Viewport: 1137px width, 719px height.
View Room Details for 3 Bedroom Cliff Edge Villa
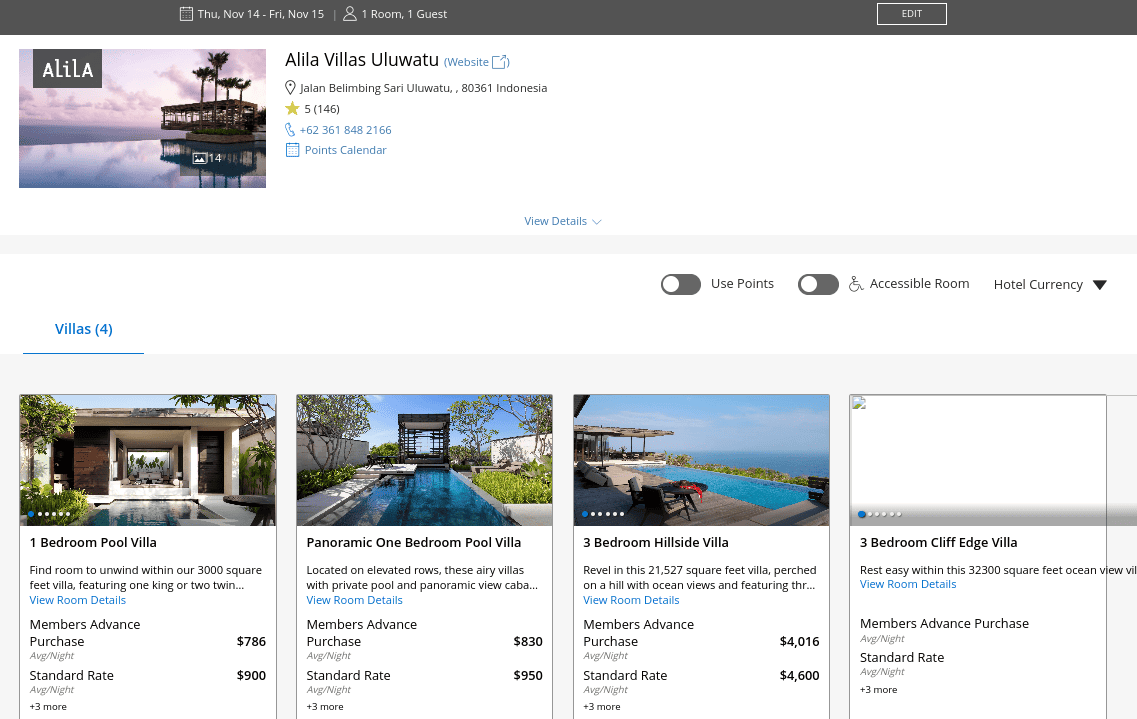tap(908, 584)
